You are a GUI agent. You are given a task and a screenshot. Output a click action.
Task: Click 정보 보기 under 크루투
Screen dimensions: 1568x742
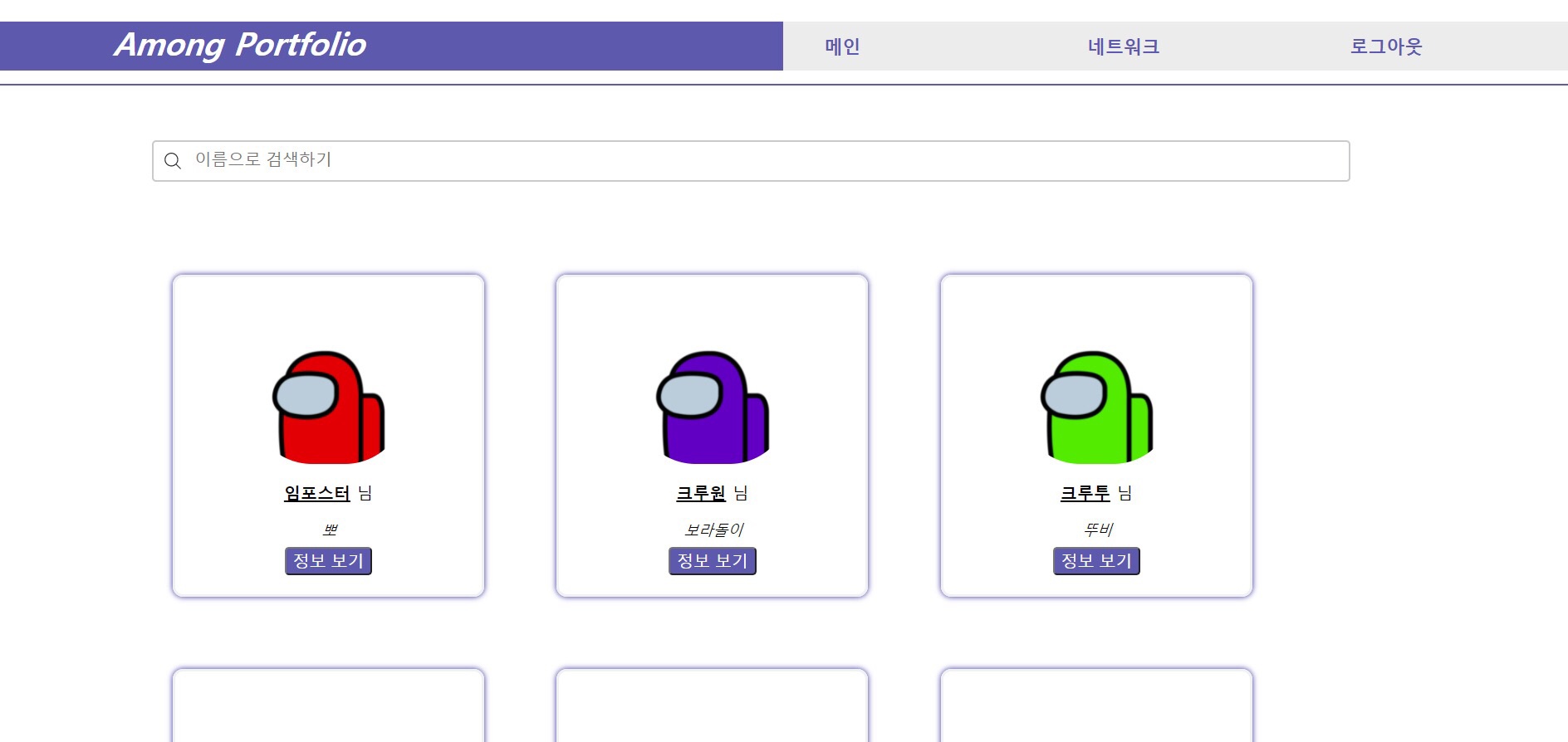pyautogui.click(x=1096, y=561)
